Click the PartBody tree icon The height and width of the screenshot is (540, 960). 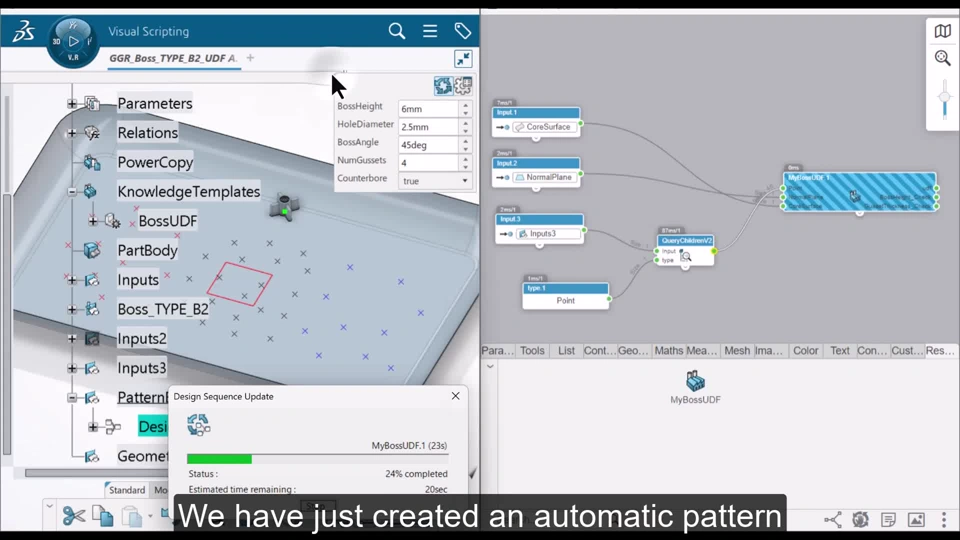92,250
